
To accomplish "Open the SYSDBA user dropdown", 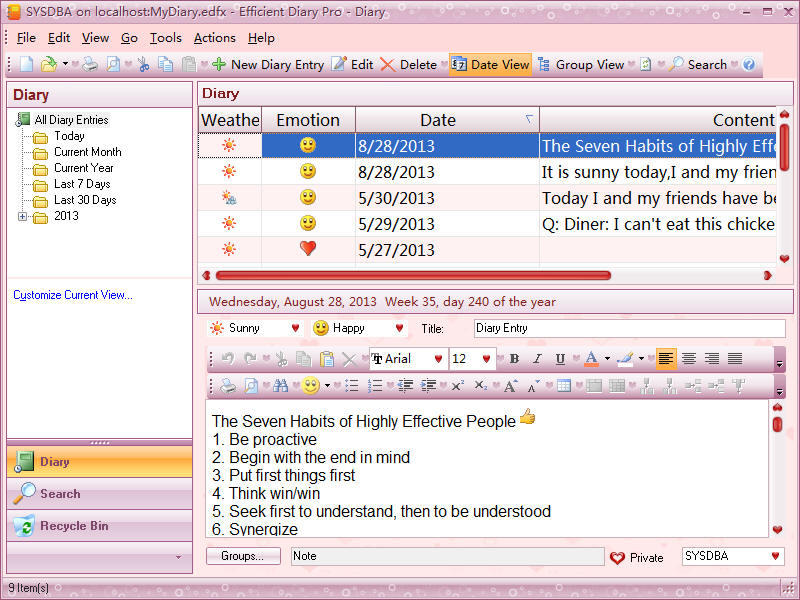I will pyautogui.click(x=776, y=556).
